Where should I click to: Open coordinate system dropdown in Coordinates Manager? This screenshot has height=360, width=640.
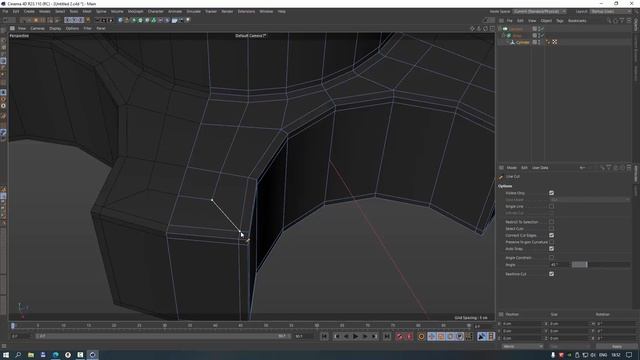point(522,347)
